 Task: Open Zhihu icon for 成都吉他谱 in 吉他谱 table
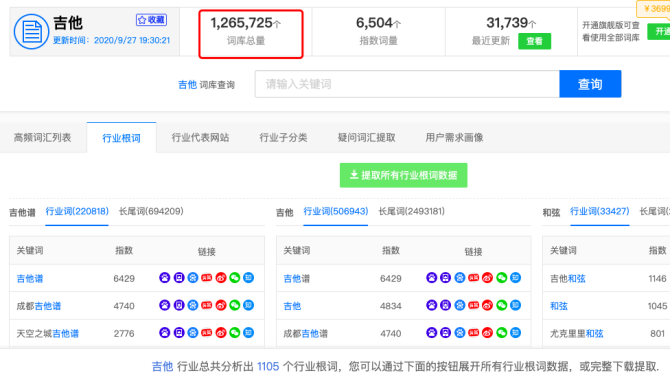point(249,305)
